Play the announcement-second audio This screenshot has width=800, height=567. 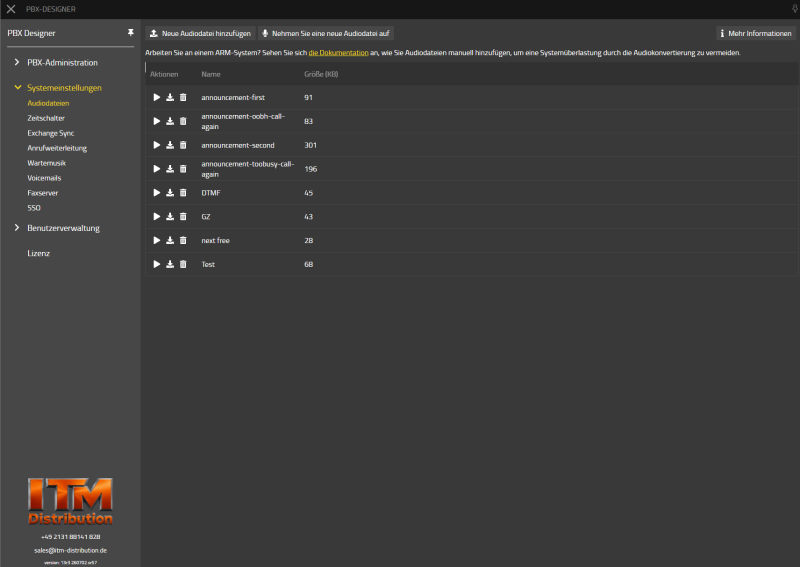click(x=157, y=145)
